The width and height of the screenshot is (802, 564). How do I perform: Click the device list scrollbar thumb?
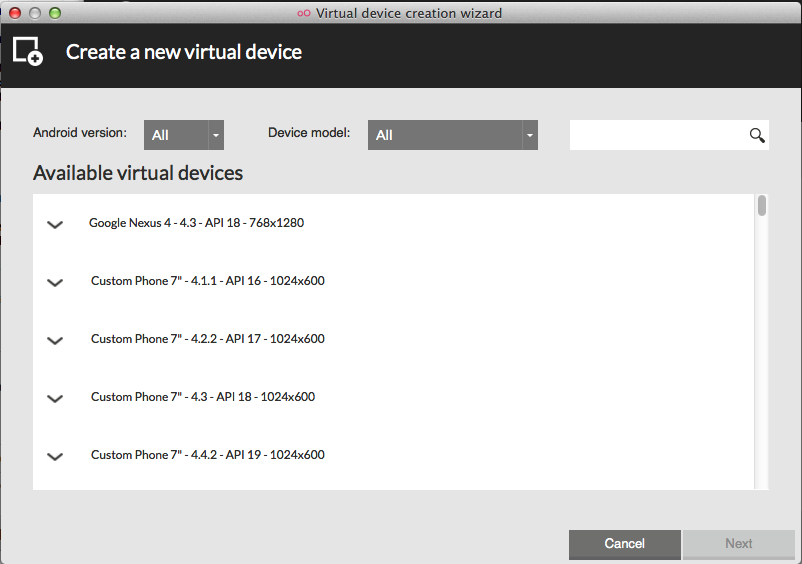(762, 206)
